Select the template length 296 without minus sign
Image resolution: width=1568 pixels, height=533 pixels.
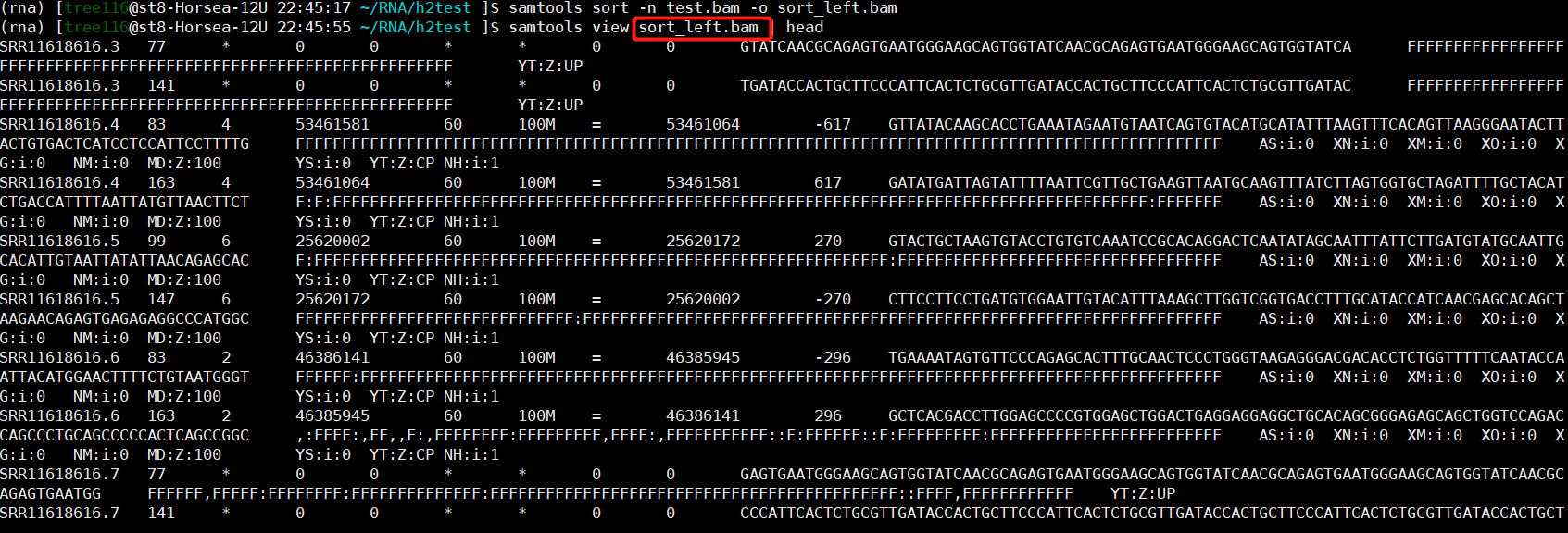coord(828,415)
